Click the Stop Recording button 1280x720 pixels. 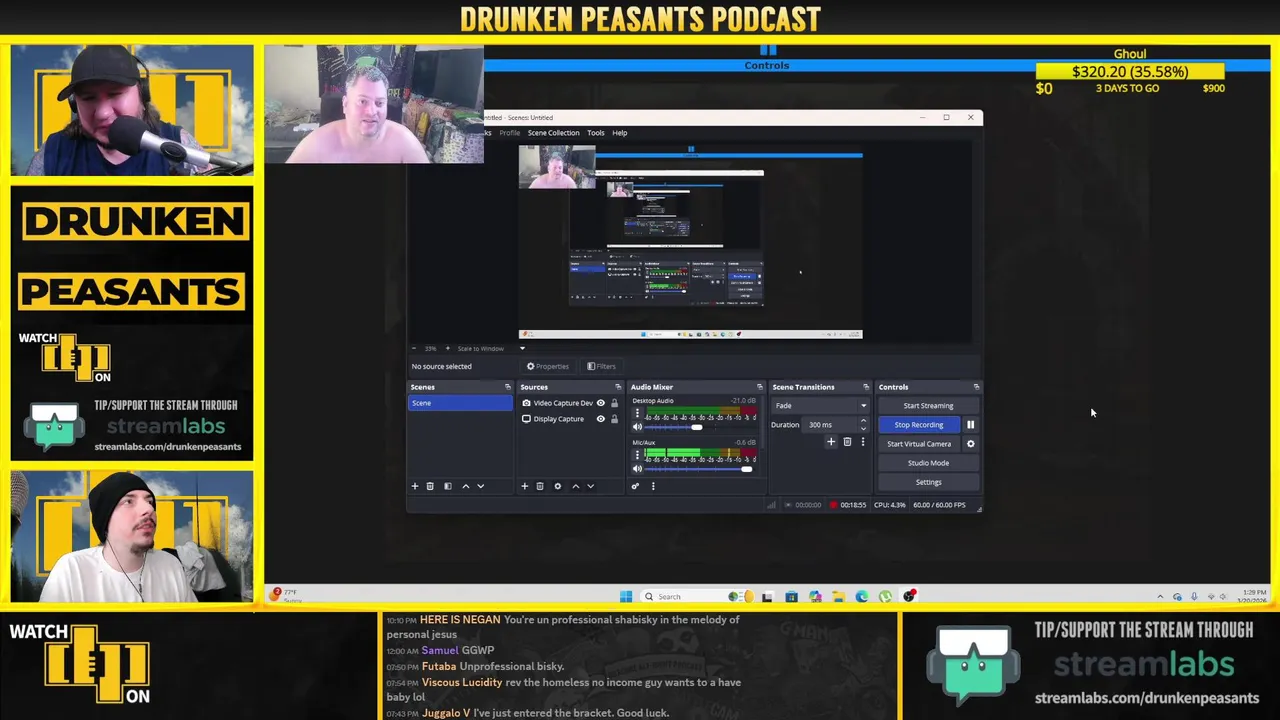click(x=918, y=425)
